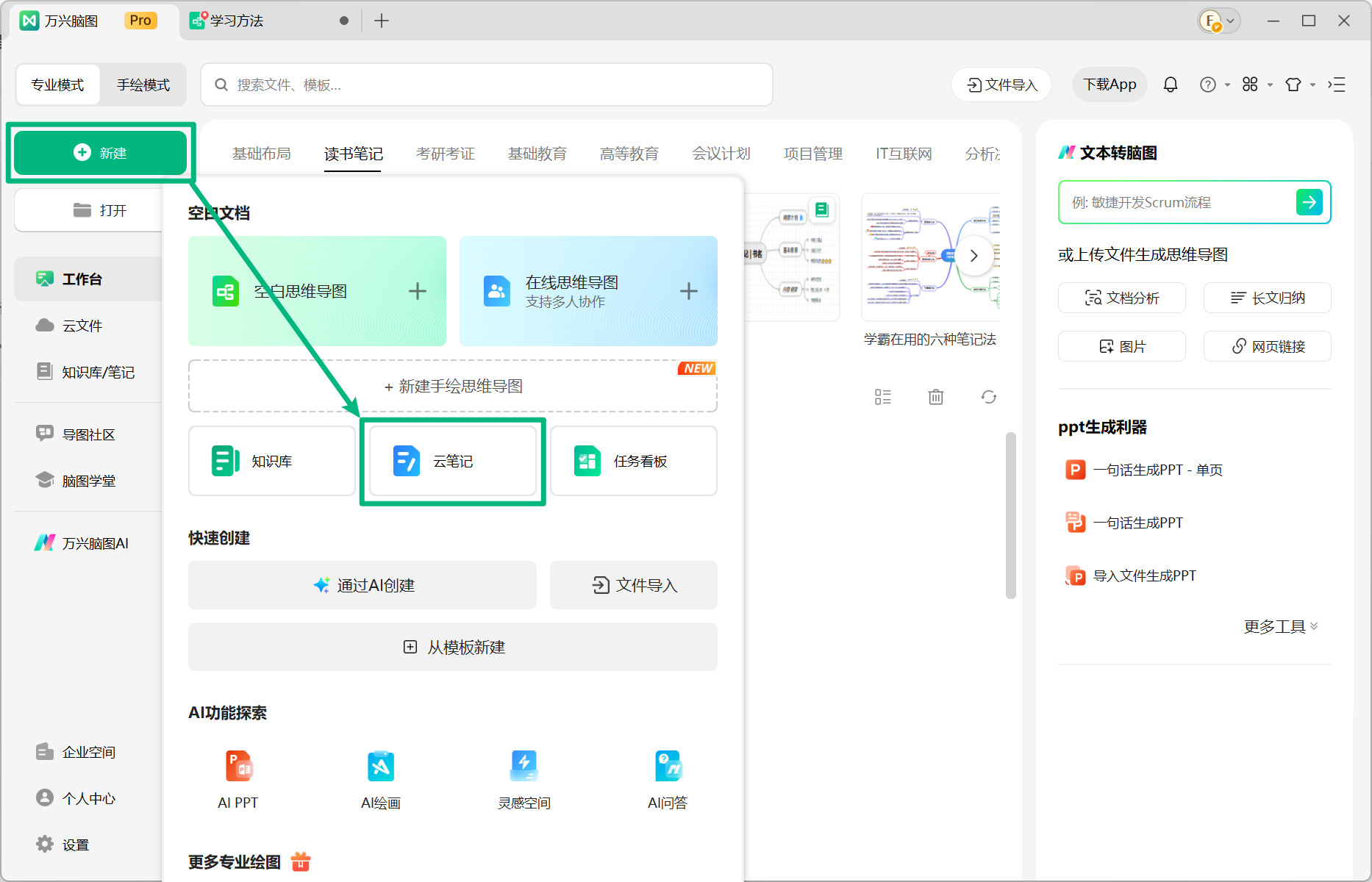Click the 网页链接 option

(x=1268, y=346)
